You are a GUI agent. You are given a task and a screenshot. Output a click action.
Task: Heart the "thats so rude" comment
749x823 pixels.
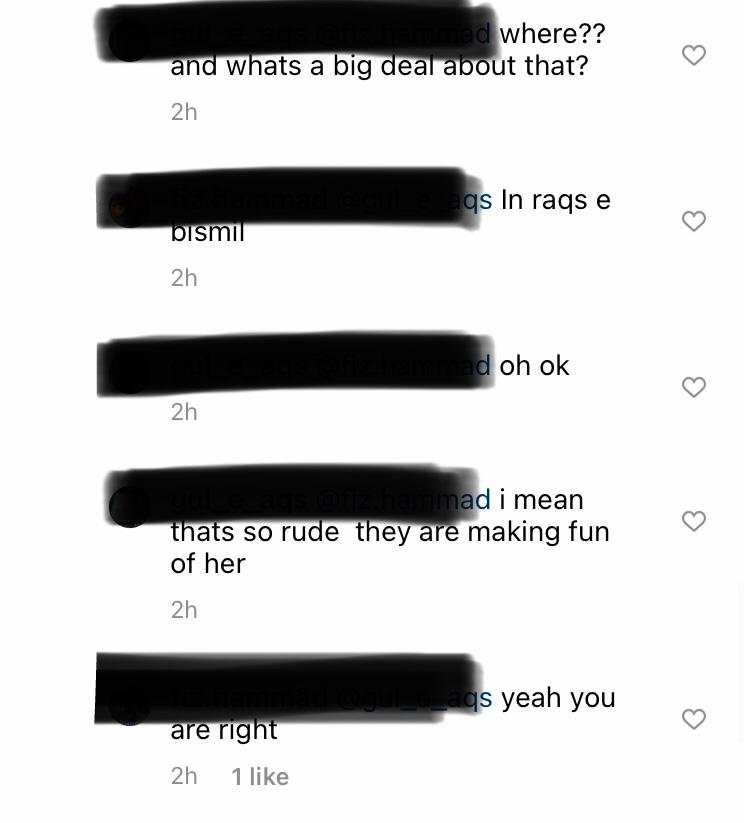(x=693, y=521)
